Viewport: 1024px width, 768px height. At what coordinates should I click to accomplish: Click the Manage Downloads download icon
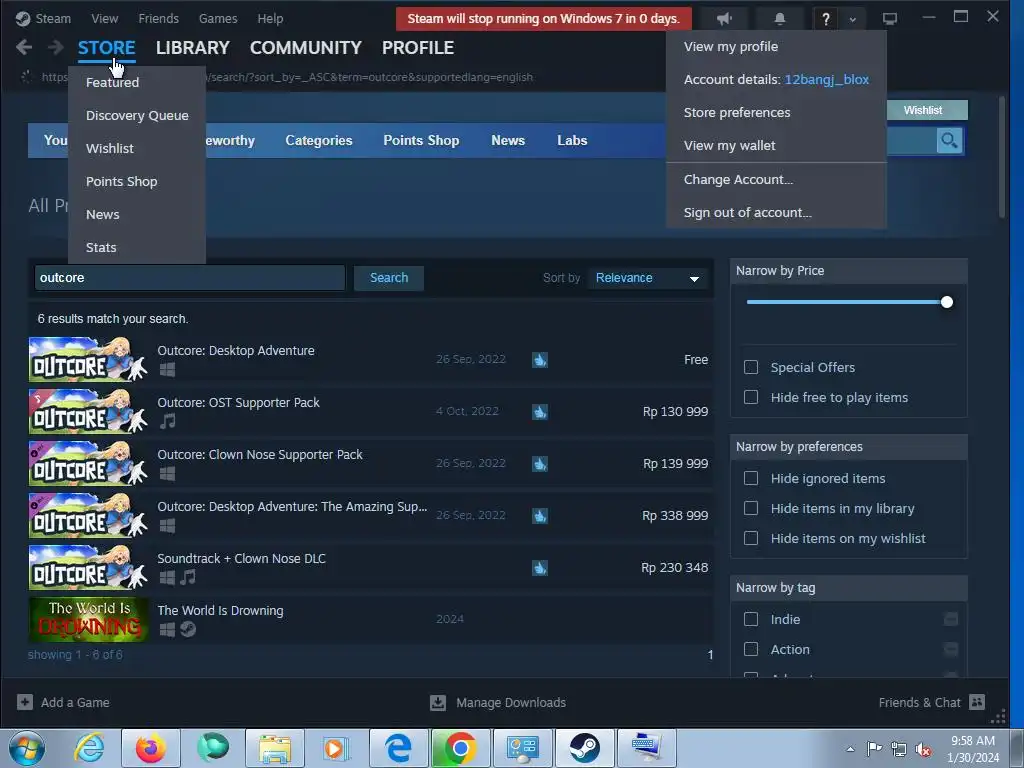pos(438,703)
